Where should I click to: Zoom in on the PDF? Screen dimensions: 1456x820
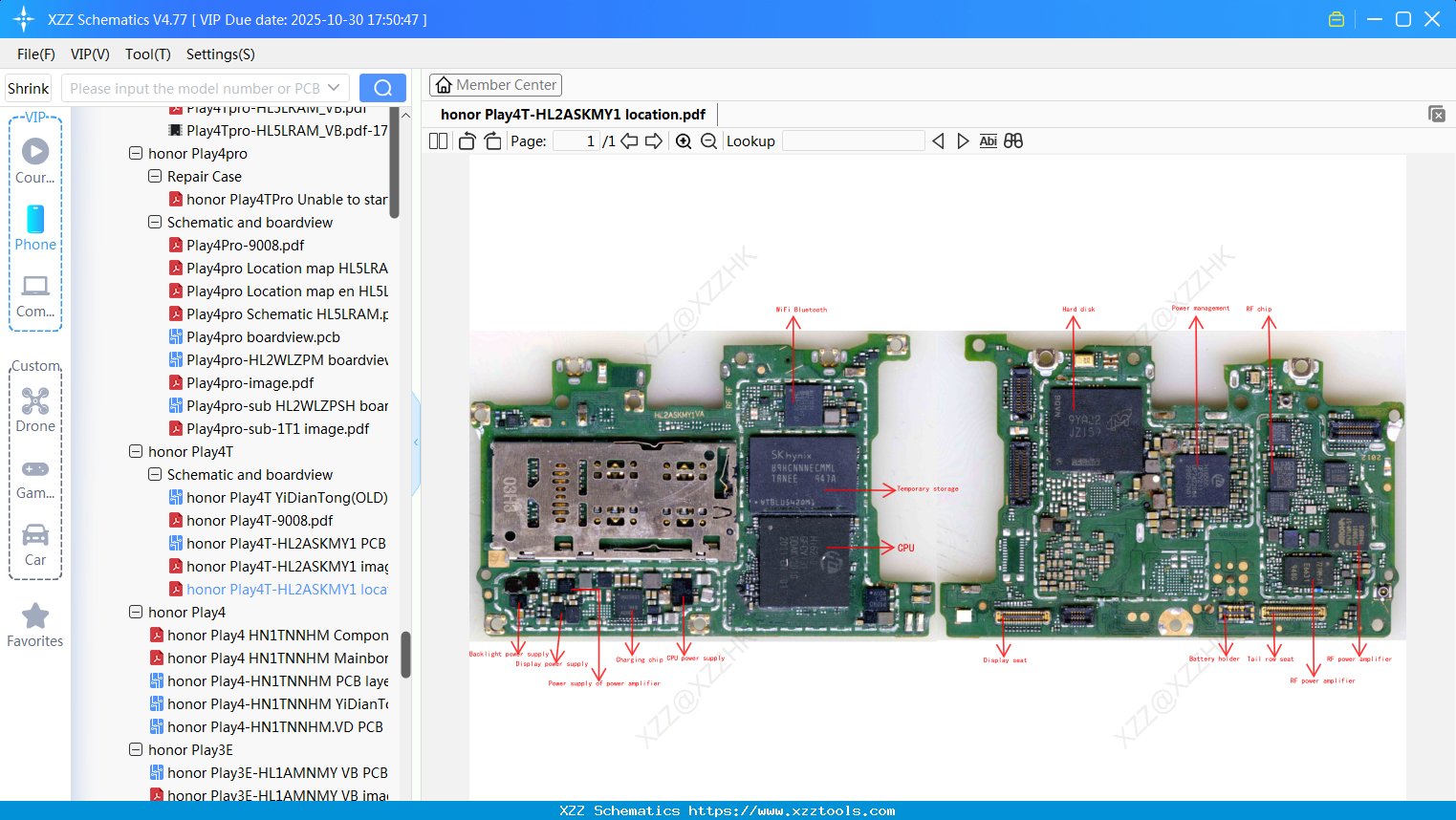tap(684, 141)
